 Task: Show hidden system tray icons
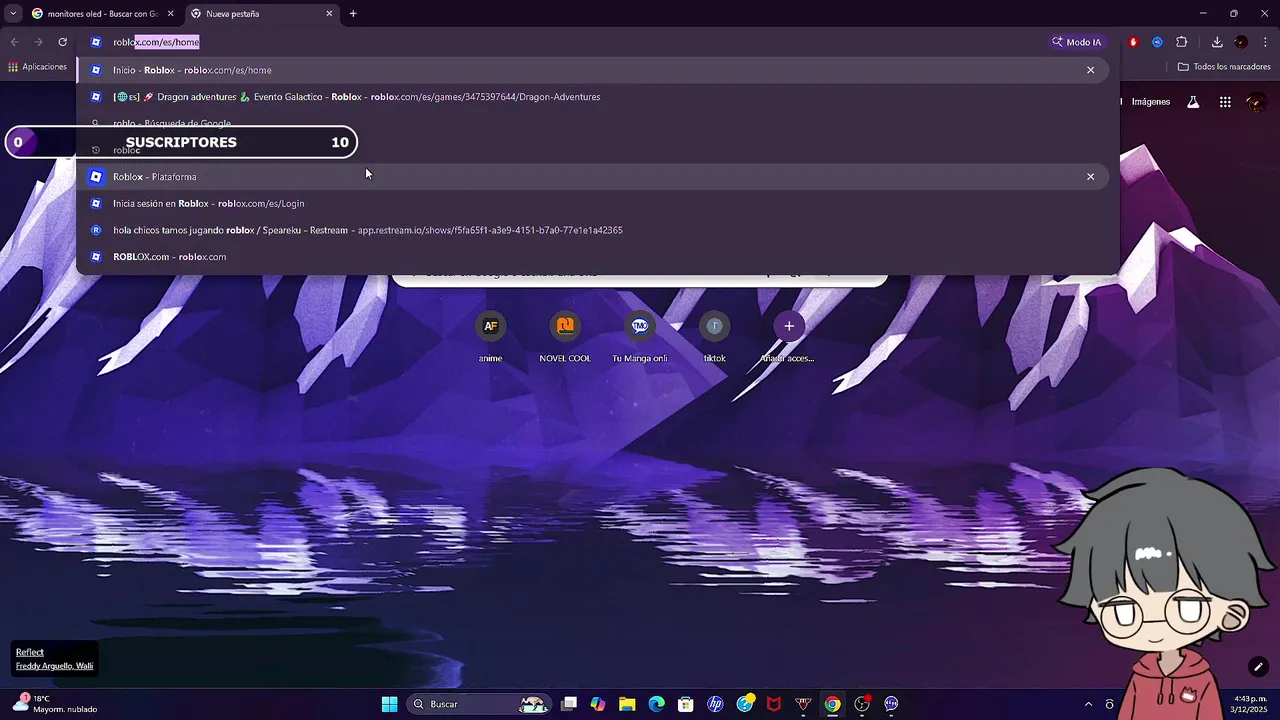[1088, 704]
